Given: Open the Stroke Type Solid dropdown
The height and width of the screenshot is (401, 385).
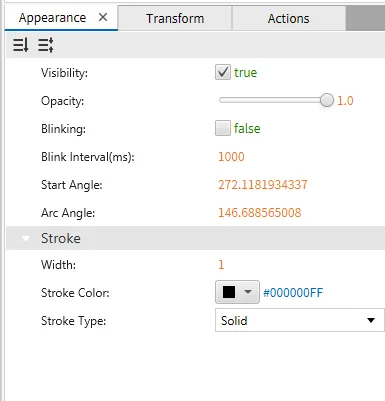Looking at the screenshot, I should [299, 320].
